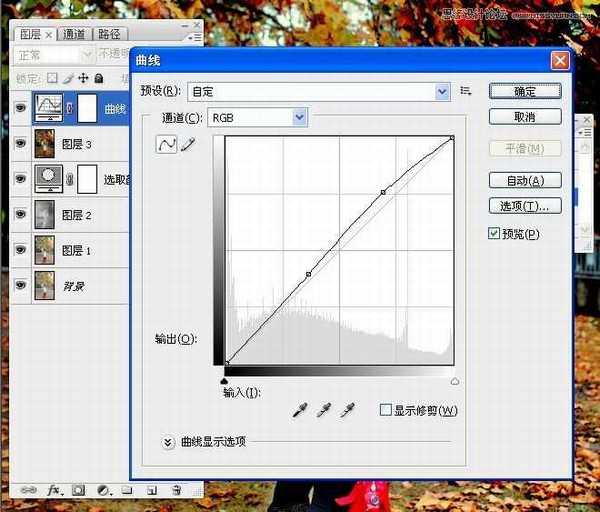Close the 图层 tab with x
This screenshot has width=600, height=512.
click(x=49, y=35)
